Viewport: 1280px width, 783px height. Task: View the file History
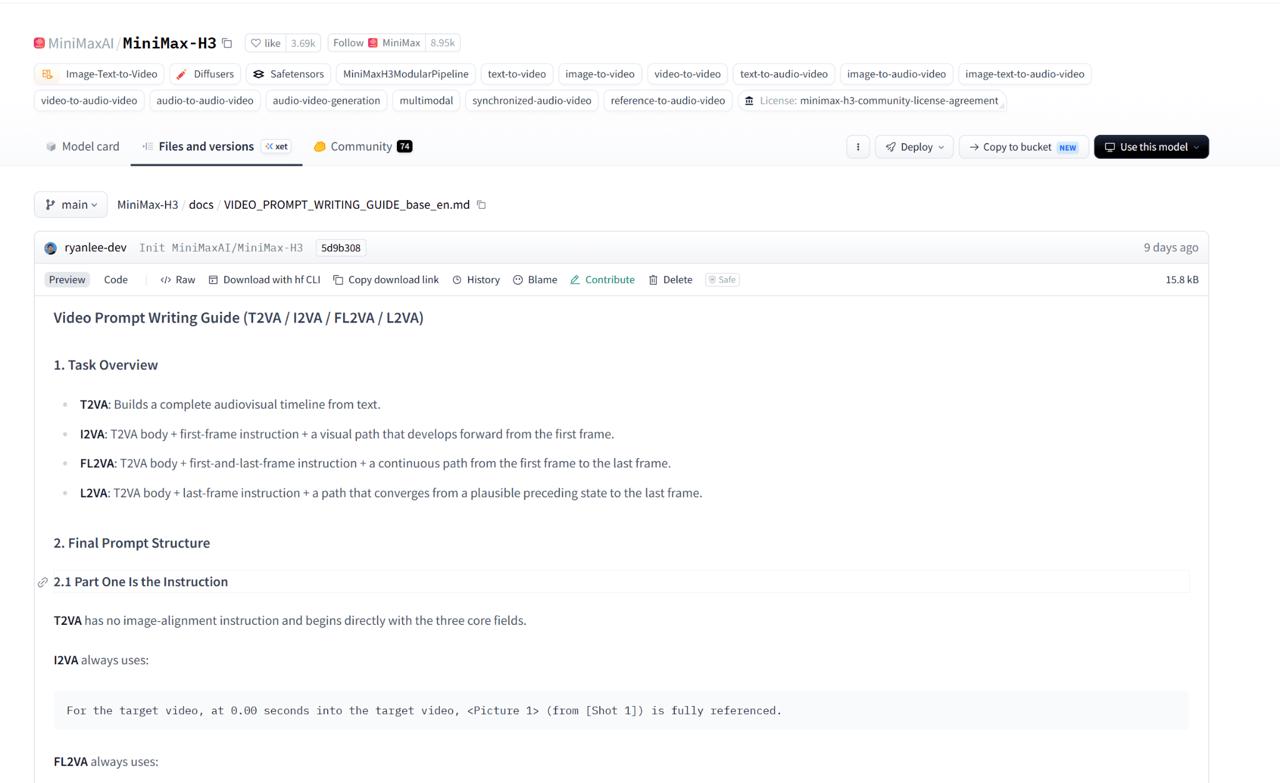476,280
